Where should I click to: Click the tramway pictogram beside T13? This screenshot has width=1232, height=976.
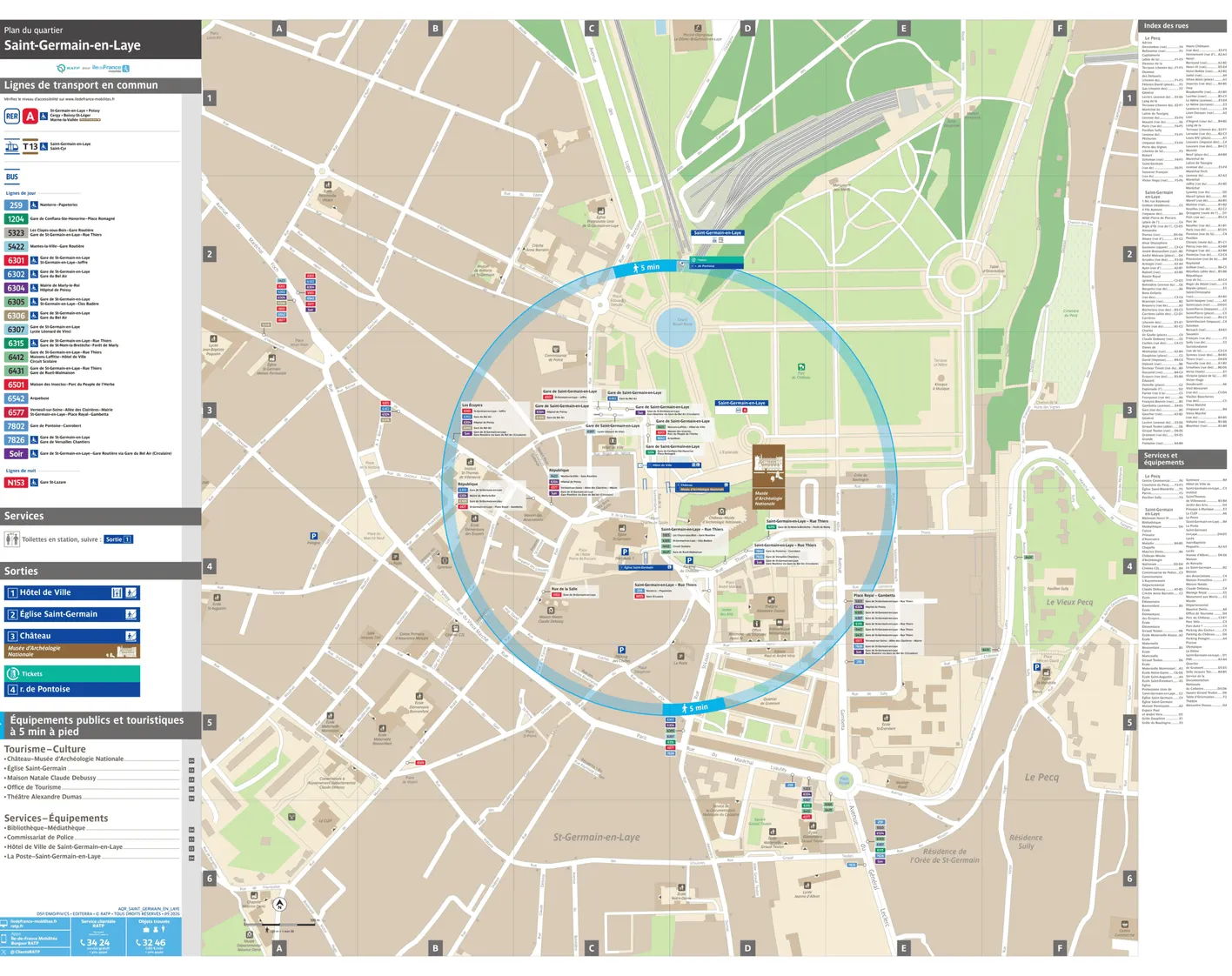coord(12,147)
